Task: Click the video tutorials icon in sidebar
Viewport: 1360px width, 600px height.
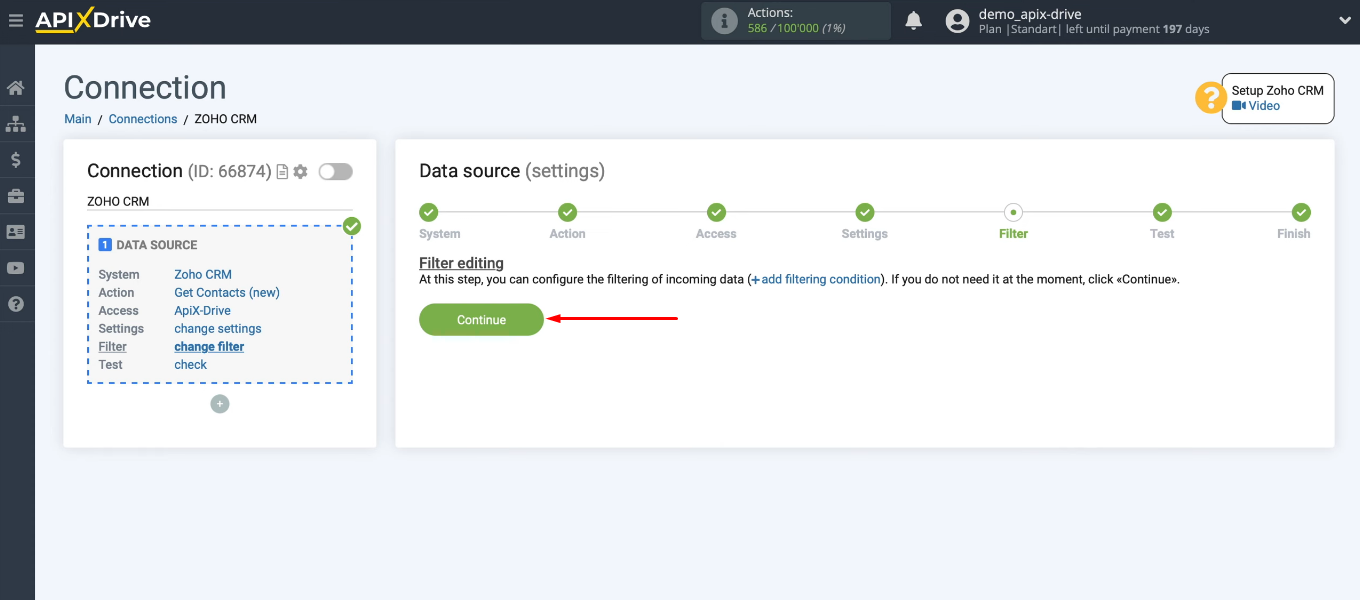Action: [x=16, y=268]
